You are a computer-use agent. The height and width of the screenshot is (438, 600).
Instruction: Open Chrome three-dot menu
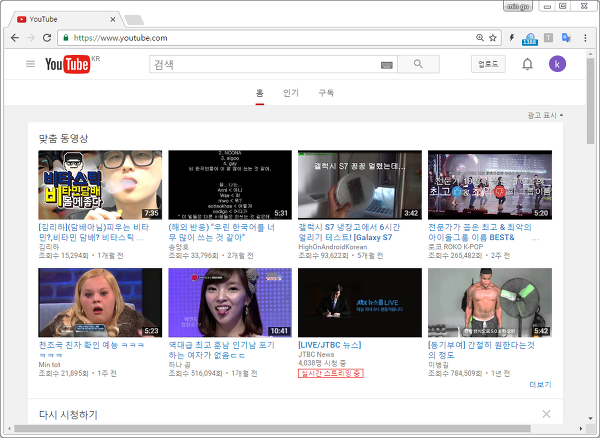[585, 38]
